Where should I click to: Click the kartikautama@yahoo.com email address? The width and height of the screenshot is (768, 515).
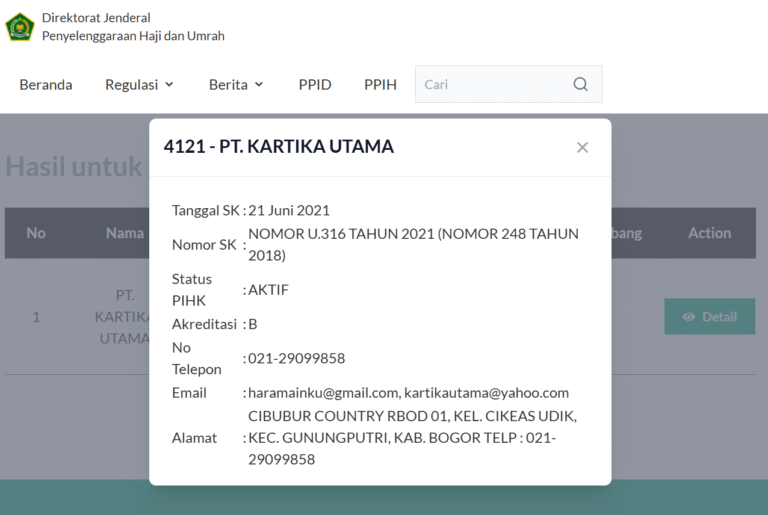(x=487, y=393)
